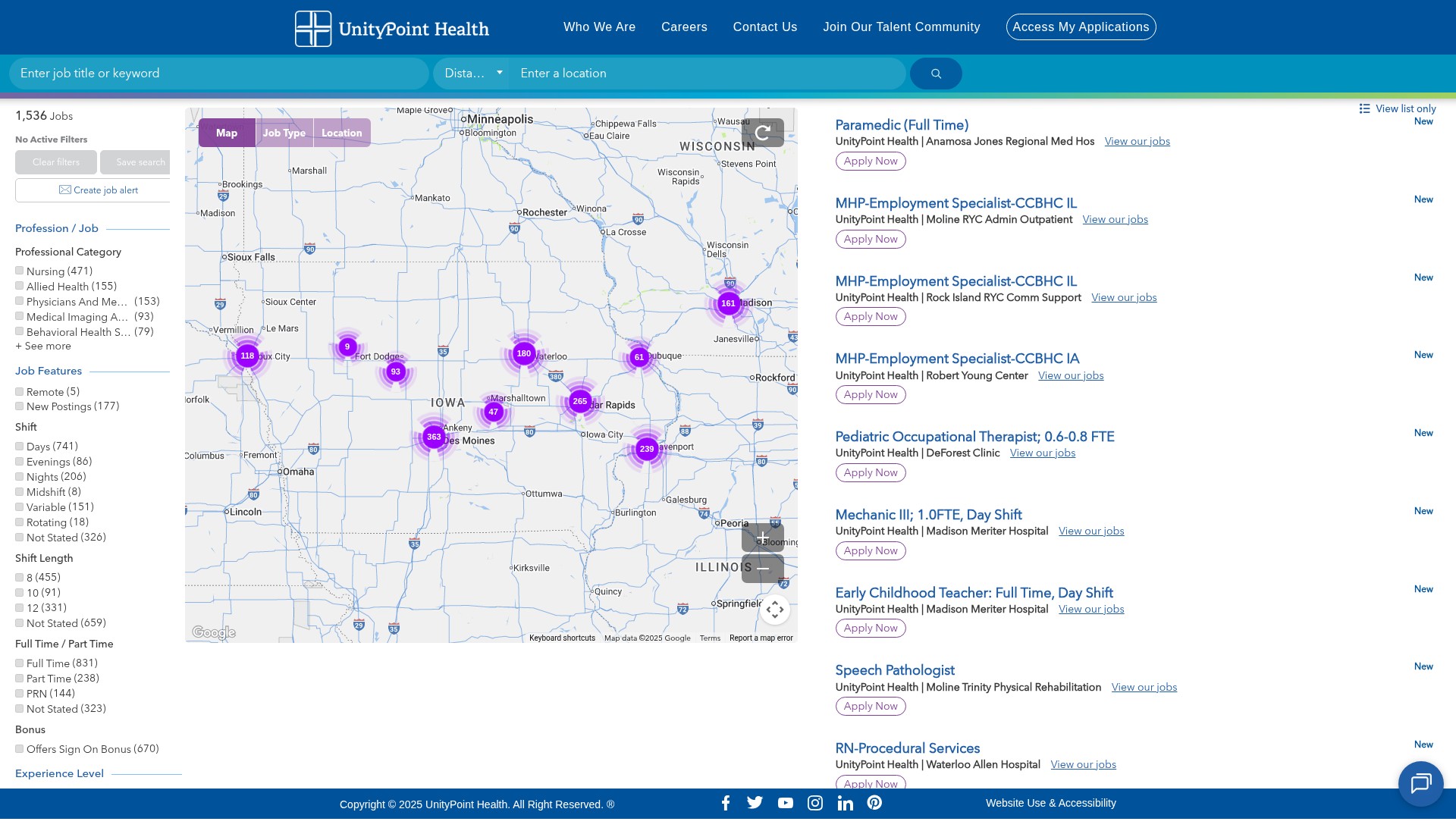Screen dimensions: 1456x834
Task: Go to Contact Us
Action: [x=765, y=27]
